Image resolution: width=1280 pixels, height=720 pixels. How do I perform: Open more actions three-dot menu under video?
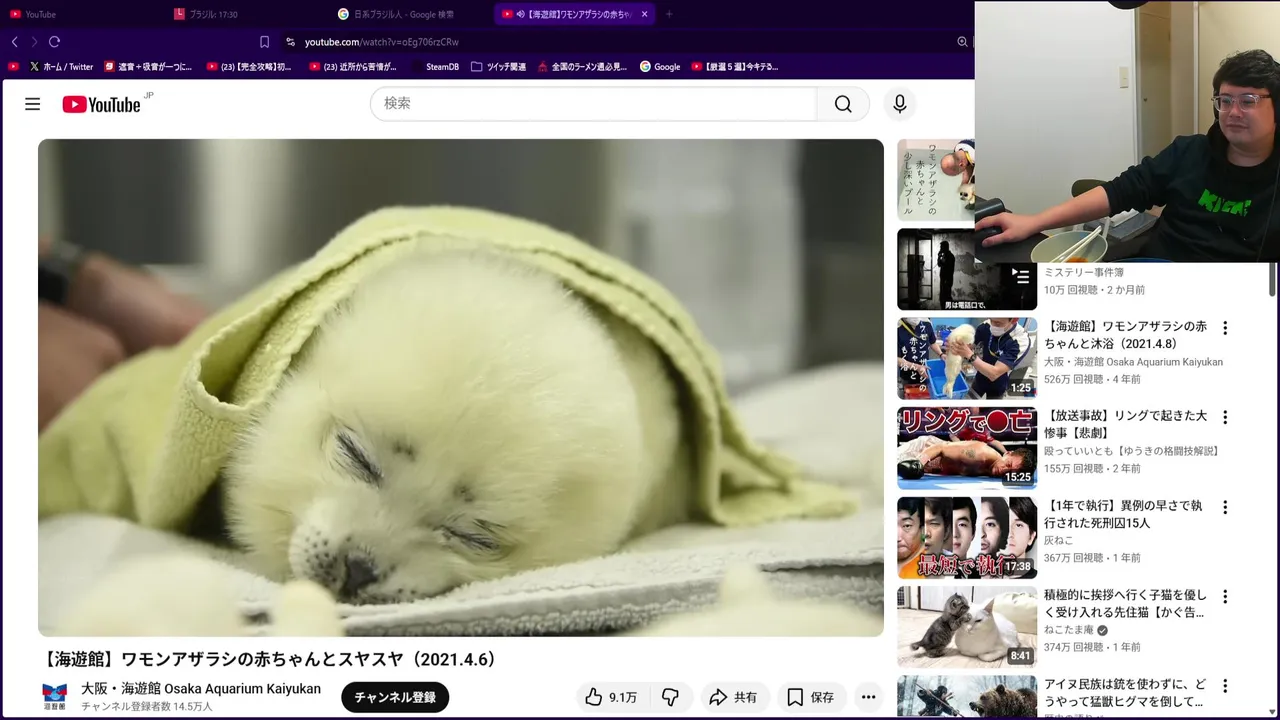pyautogui.click(x=868, y=697)
